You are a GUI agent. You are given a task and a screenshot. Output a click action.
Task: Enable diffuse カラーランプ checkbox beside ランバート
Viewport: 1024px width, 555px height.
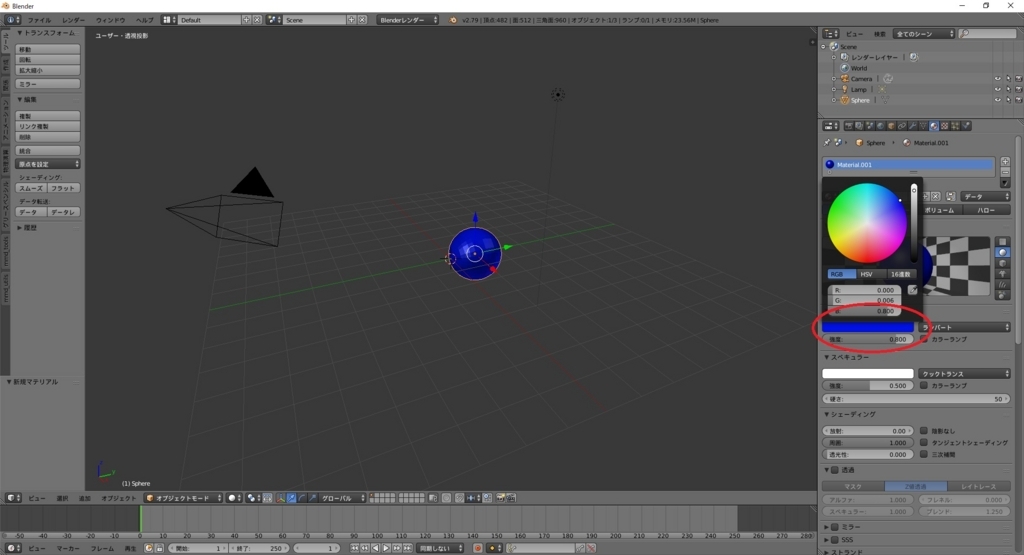(924, 339)
